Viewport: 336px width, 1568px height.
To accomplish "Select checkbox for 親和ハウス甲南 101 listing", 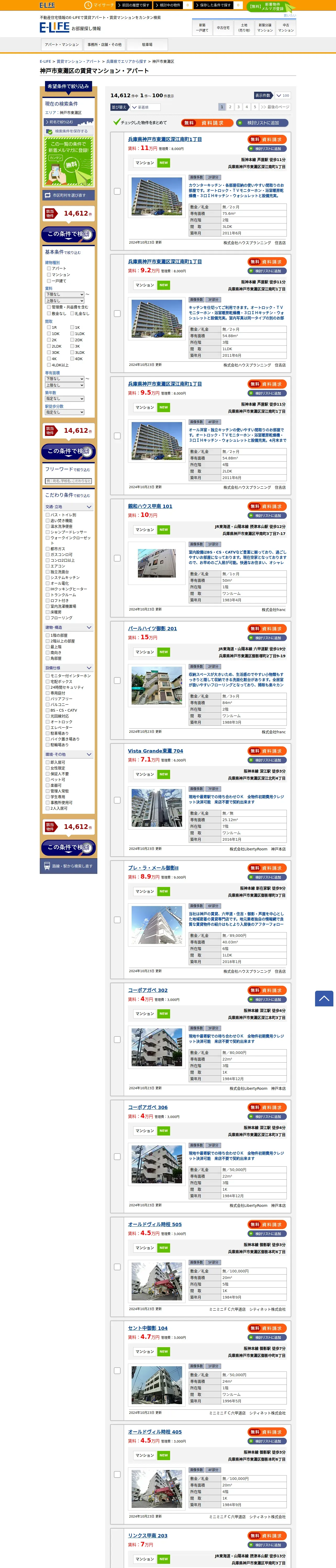I will [x=117, y=558].
